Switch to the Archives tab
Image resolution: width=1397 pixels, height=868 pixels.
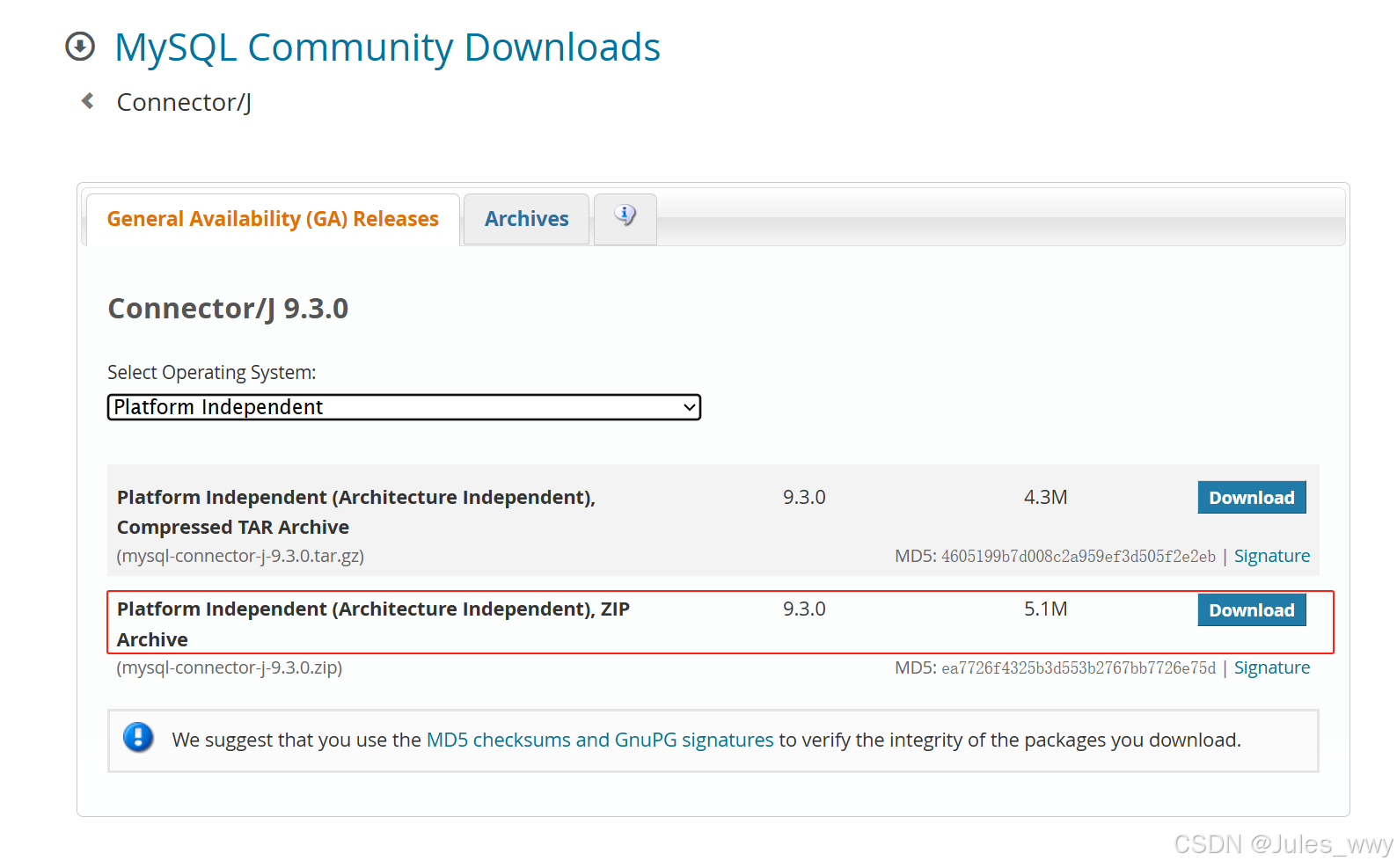click(526, 219)
